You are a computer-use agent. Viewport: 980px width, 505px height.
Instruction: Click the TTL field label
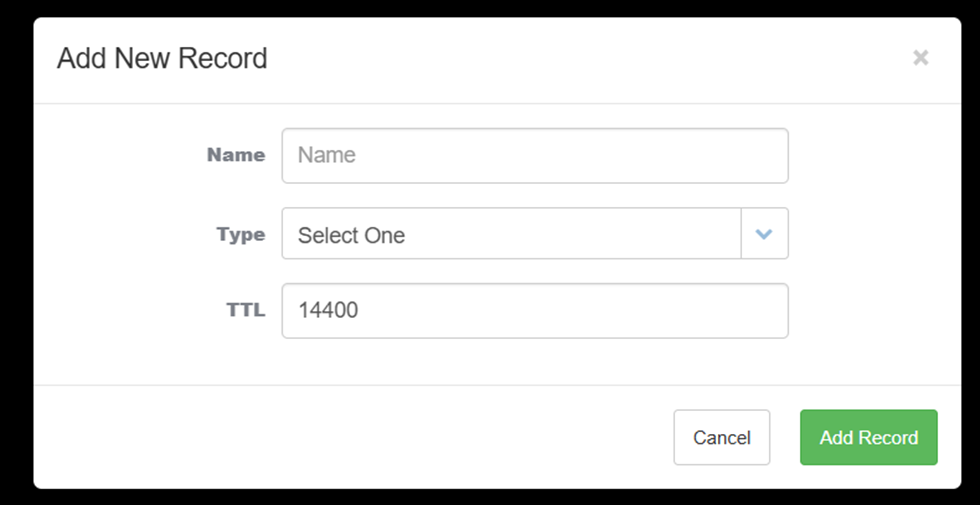[245, 310]
